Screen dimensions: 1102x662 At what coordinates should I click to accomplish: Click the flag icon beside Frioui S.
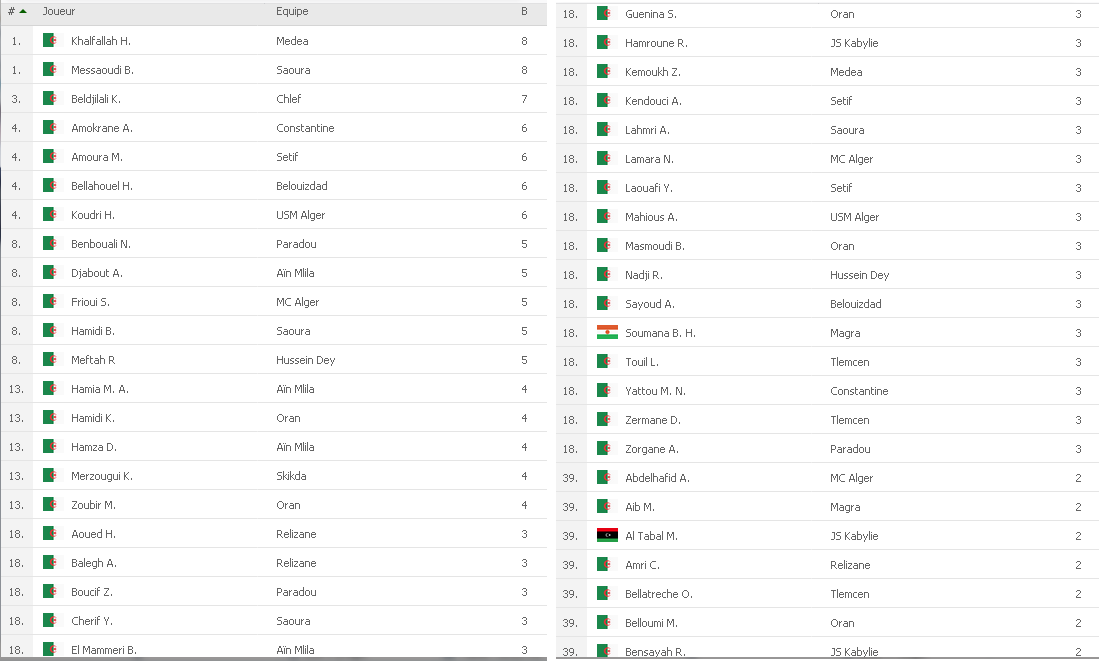point(50,301)
